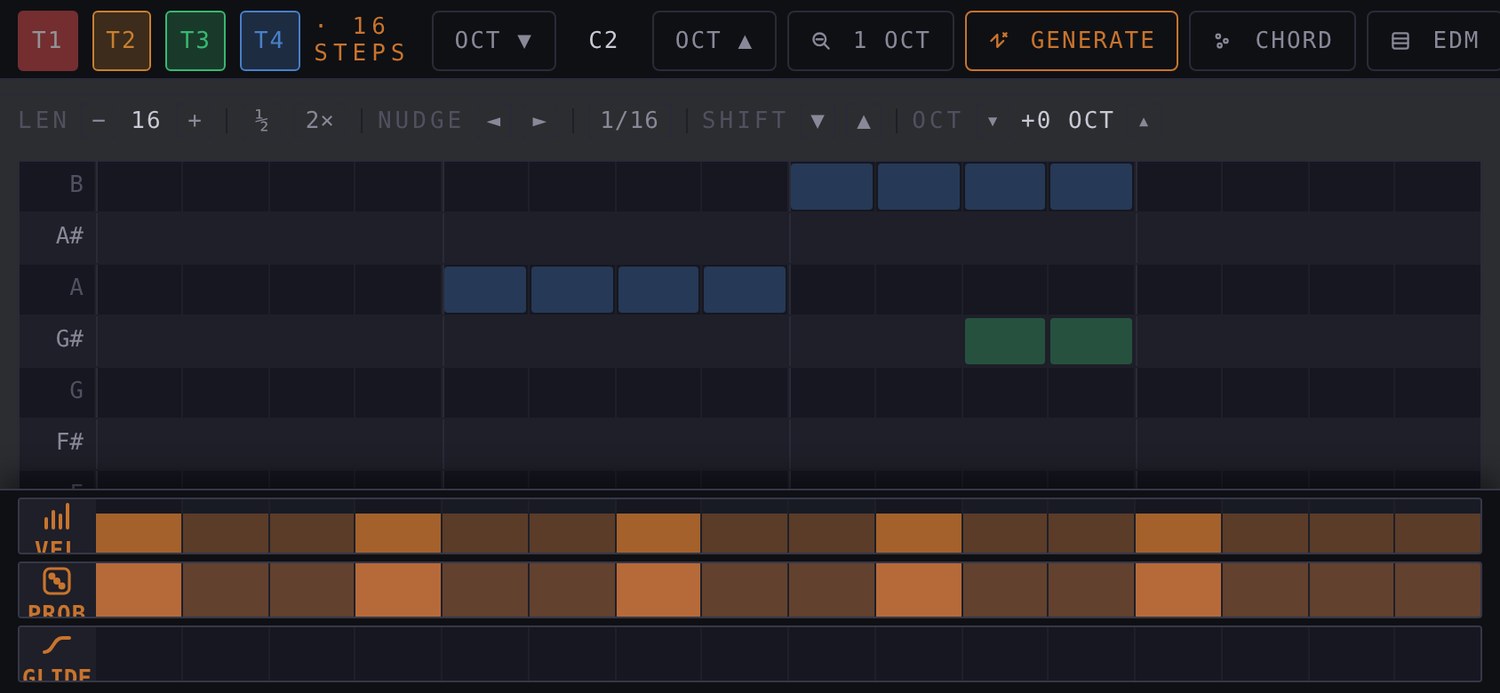Image resolution: width=1500 pixels, height=693 pixels.
Task: Switch to track T4
Action: pos(270,41)
